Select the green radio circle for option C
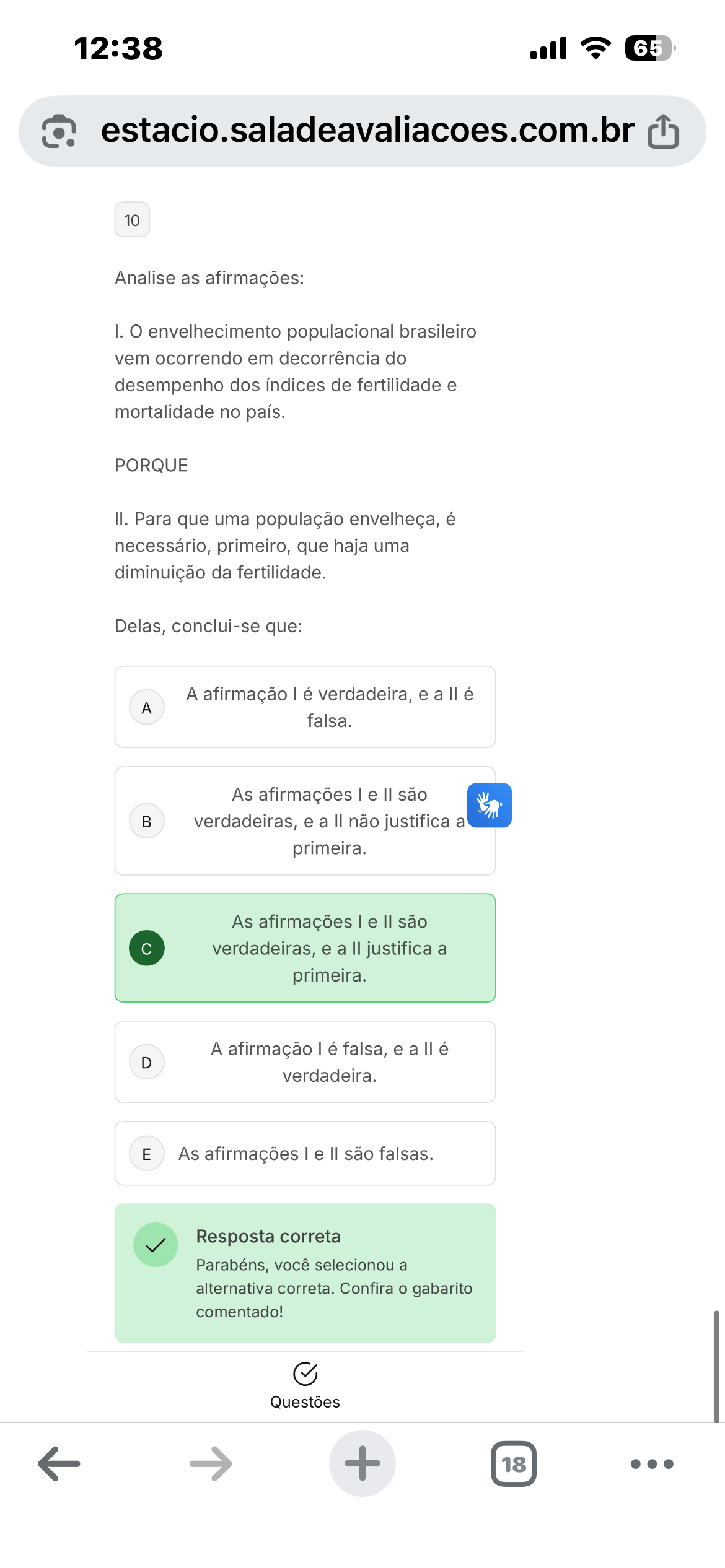725x1568 pixels. (147, 948)
